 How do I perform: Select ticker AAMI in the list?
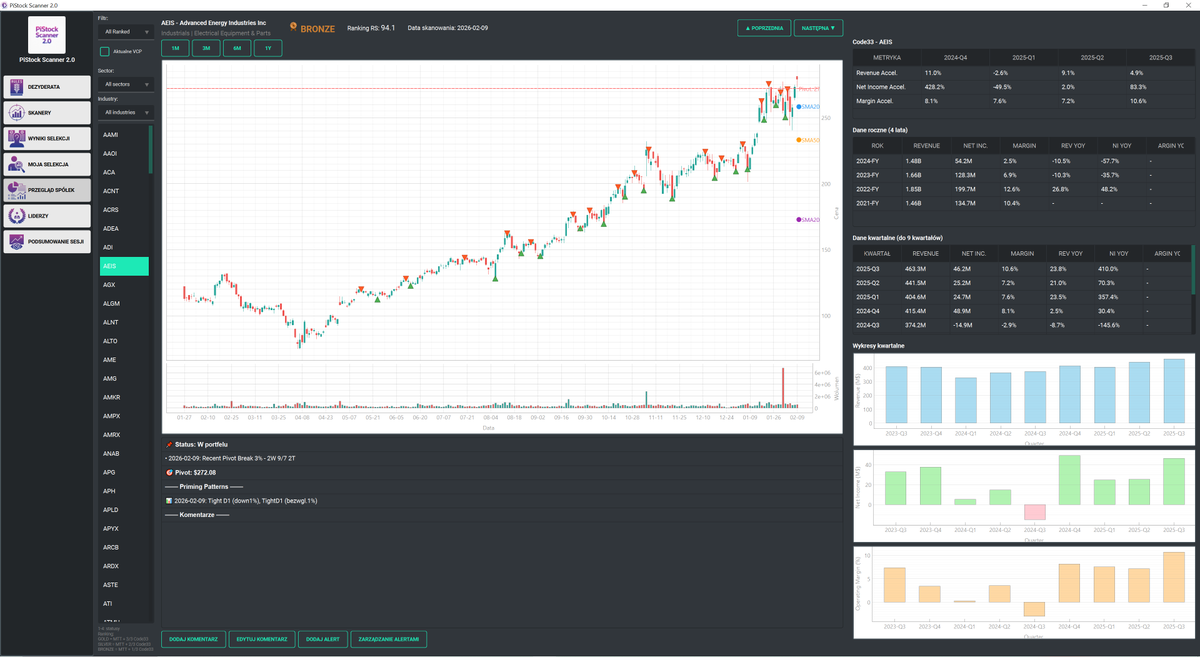point(124,134)
